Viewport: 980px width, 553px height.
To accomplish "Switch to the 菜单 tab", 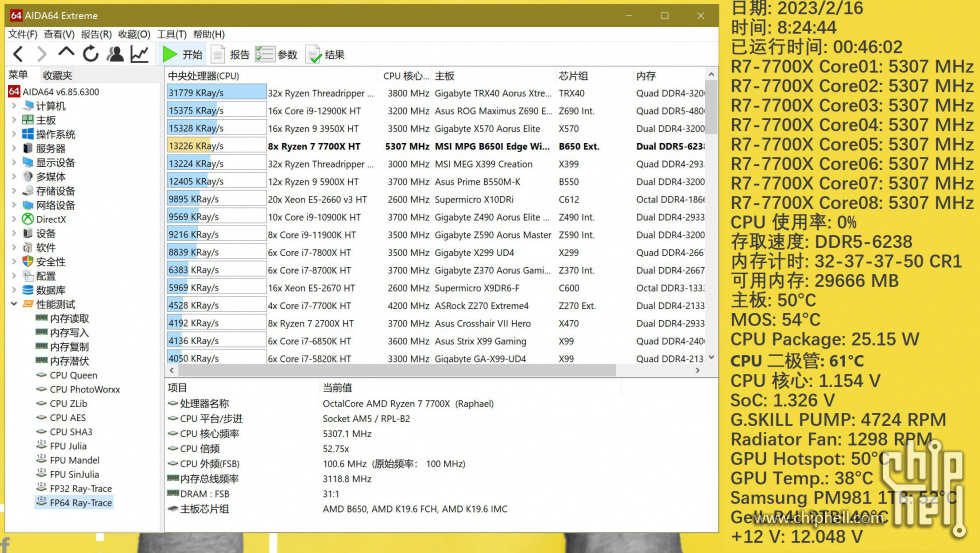I will click(18, 75).
